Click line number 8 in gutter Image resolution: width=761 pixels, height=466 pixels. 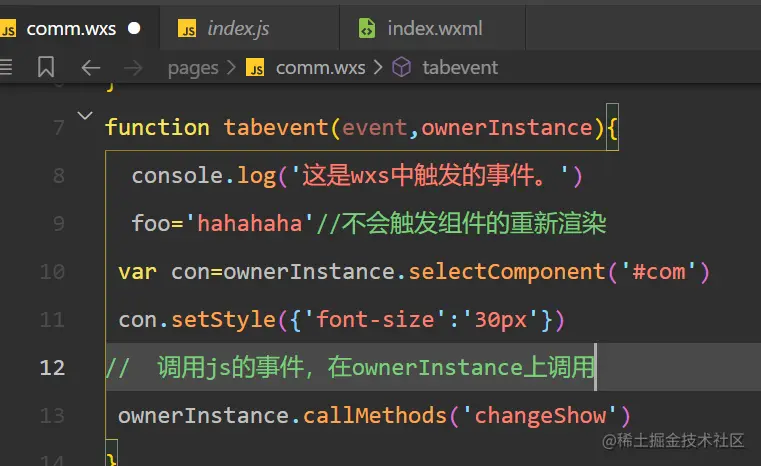59,176
